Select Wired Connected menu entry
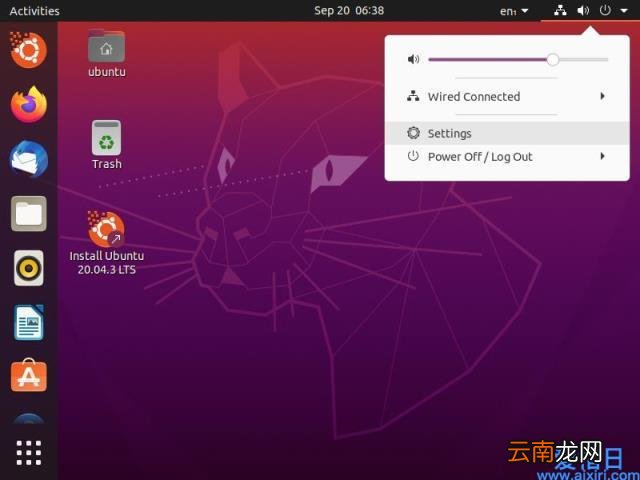640x480 pixels. pyautogui.click(x=507, y=96)
